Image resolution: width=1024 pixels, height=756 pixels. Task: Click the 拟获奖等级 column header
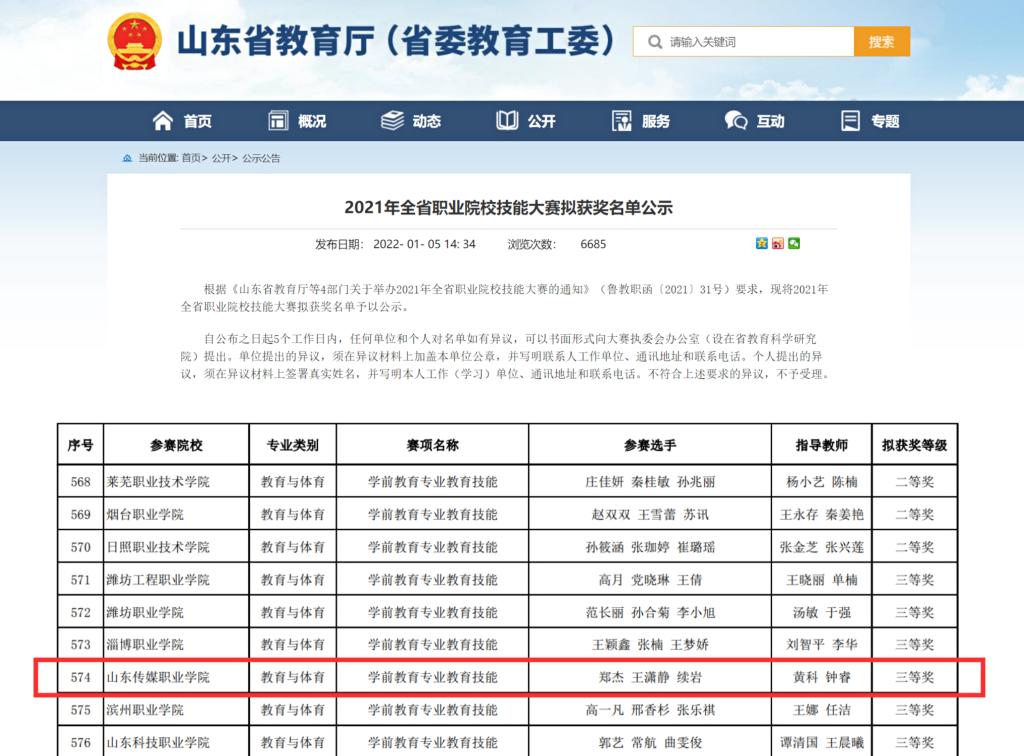[x=914, y=445]
